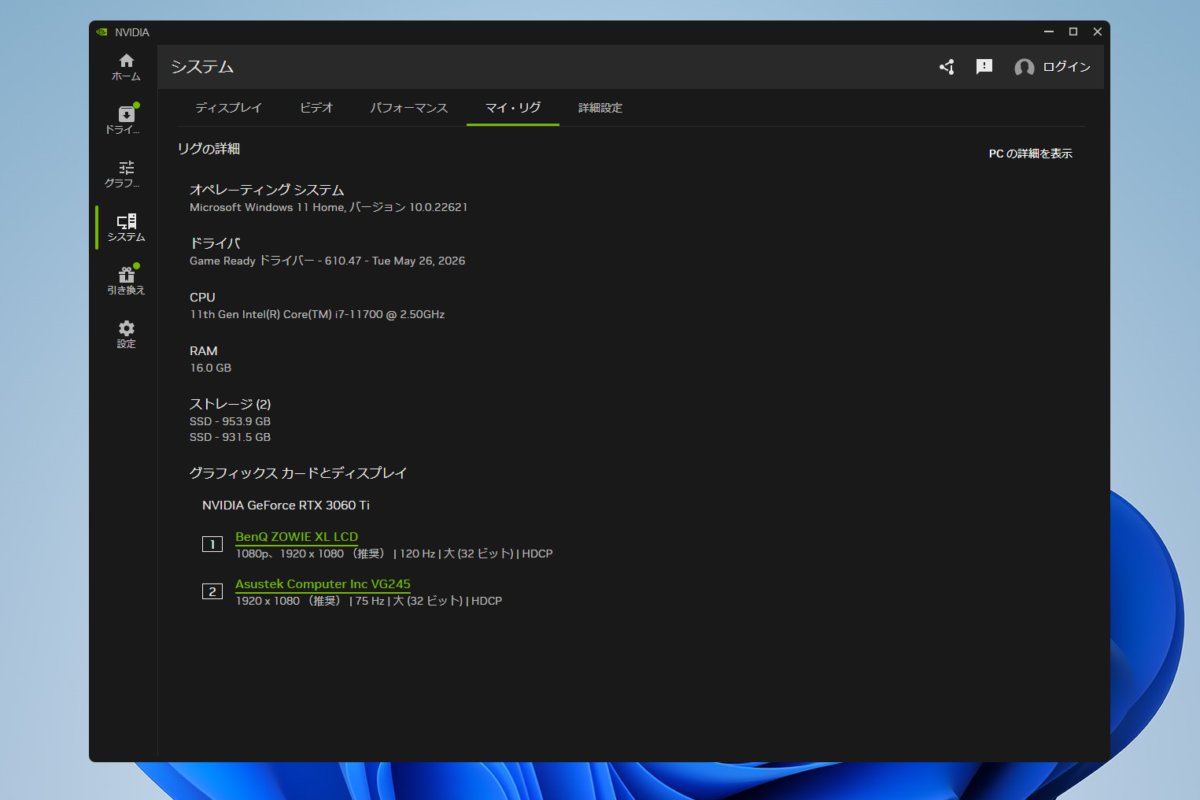Click the システム page heading

pos(202,67)
